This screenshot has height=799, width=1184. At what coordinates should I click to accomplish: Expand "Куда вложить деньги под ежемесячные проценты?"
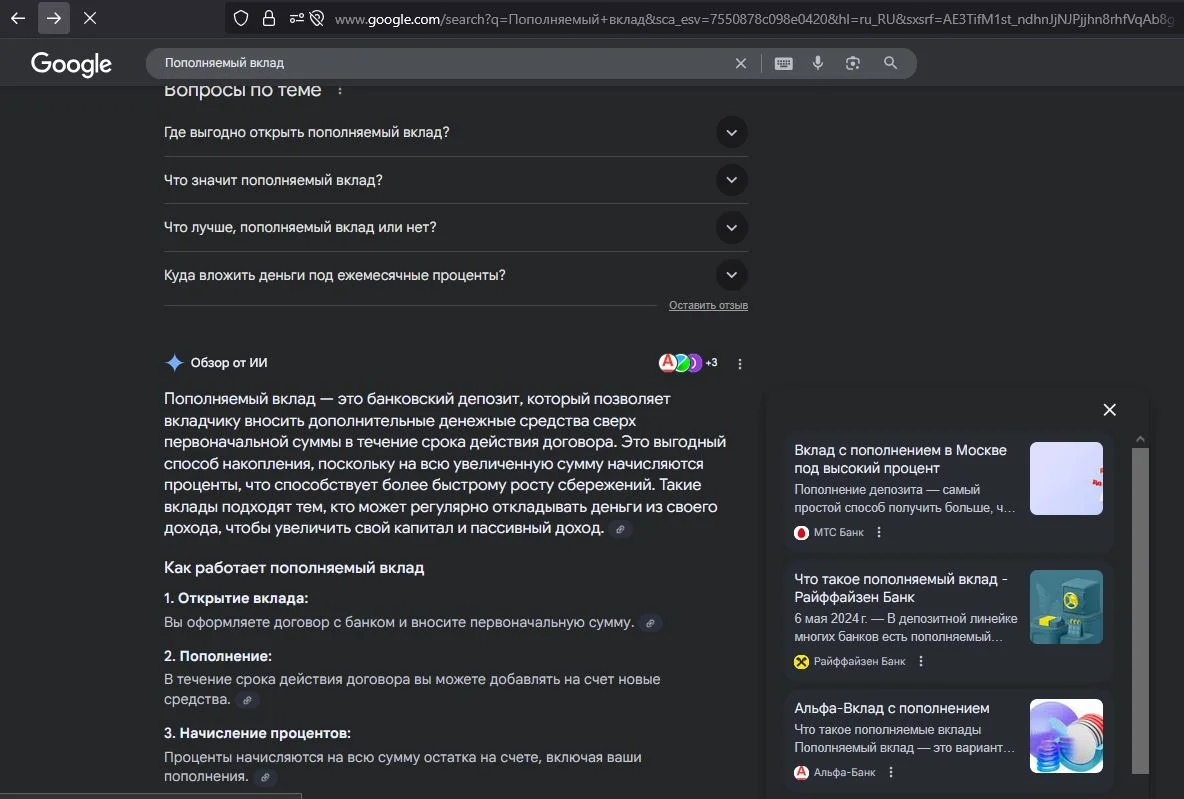point(731,275)
